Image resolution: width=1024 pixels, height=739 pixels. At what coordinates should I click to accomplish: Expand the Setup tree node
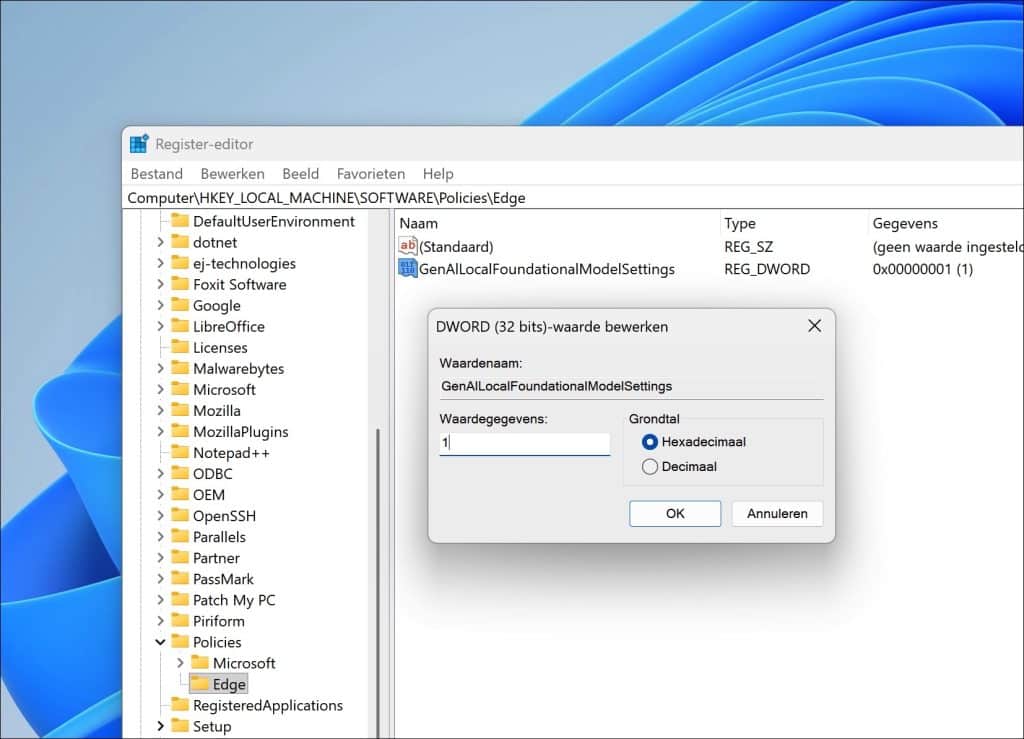161,727
